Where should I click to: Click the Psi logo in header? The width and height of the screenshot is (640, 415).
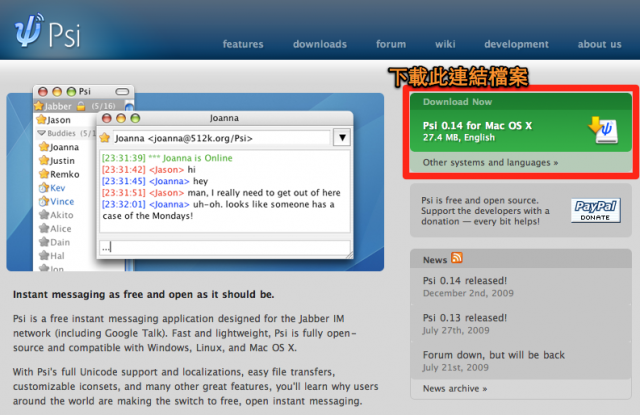coord(48,31)
